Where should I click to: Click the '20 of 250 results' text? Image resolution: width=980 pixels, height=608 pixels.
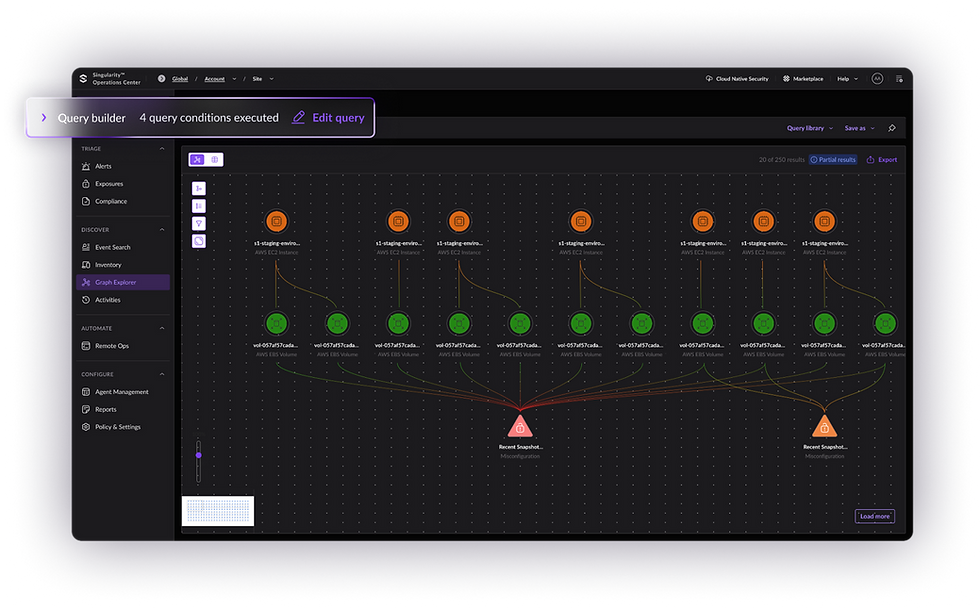click(781, 159)
